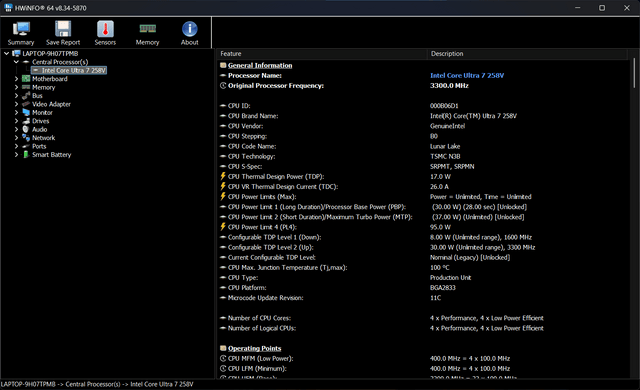Click the LAPTOP-9H07TPMB computer icon
The width and height of the screenshot is (640, 390).
(x=16, y=53)
